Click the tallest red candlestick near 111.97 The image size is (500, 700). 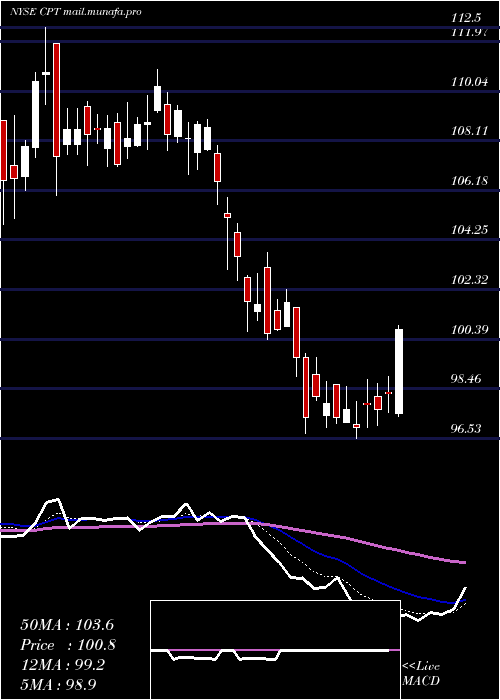click(x=56, y=100)
